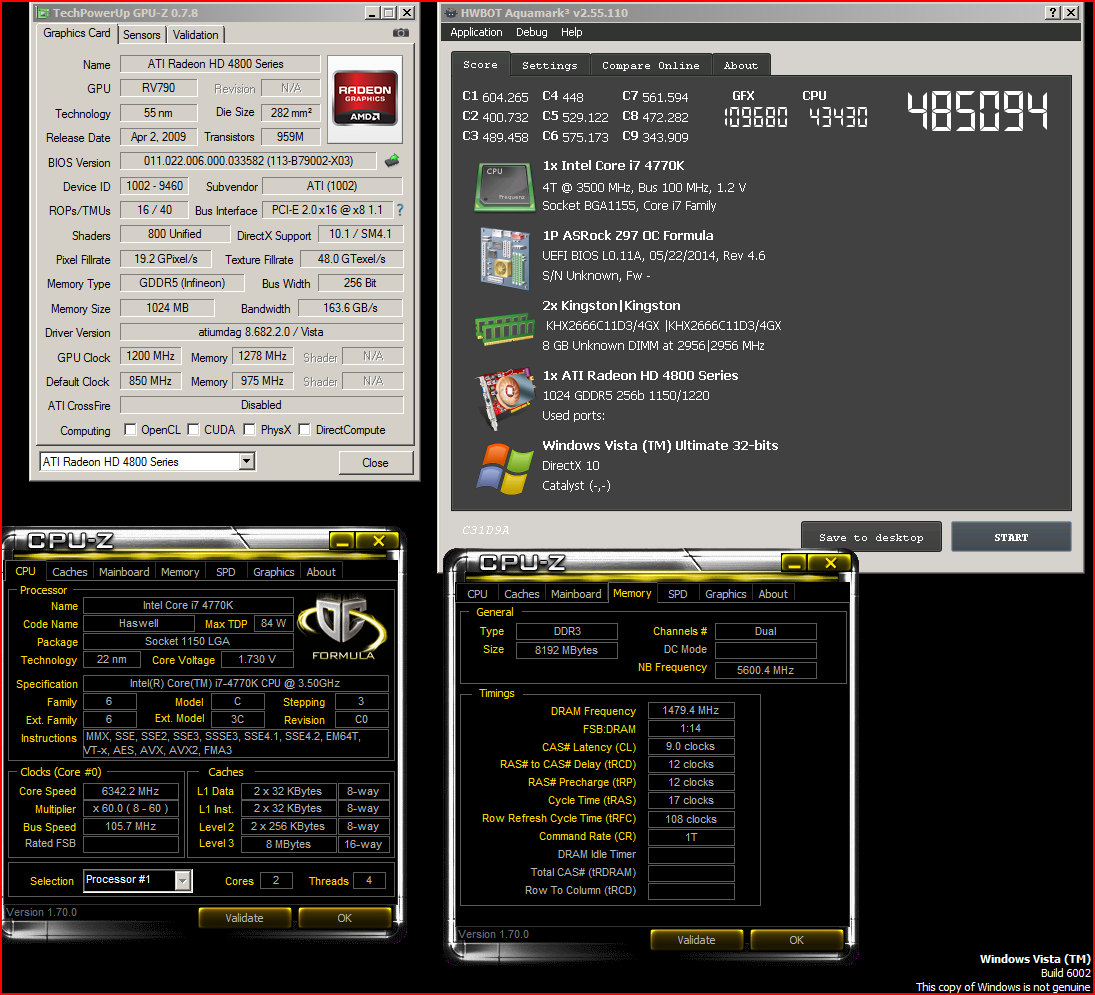Click the Aquamark title bar app icon
Viewport: 1095px width, 995px height.
452,13
